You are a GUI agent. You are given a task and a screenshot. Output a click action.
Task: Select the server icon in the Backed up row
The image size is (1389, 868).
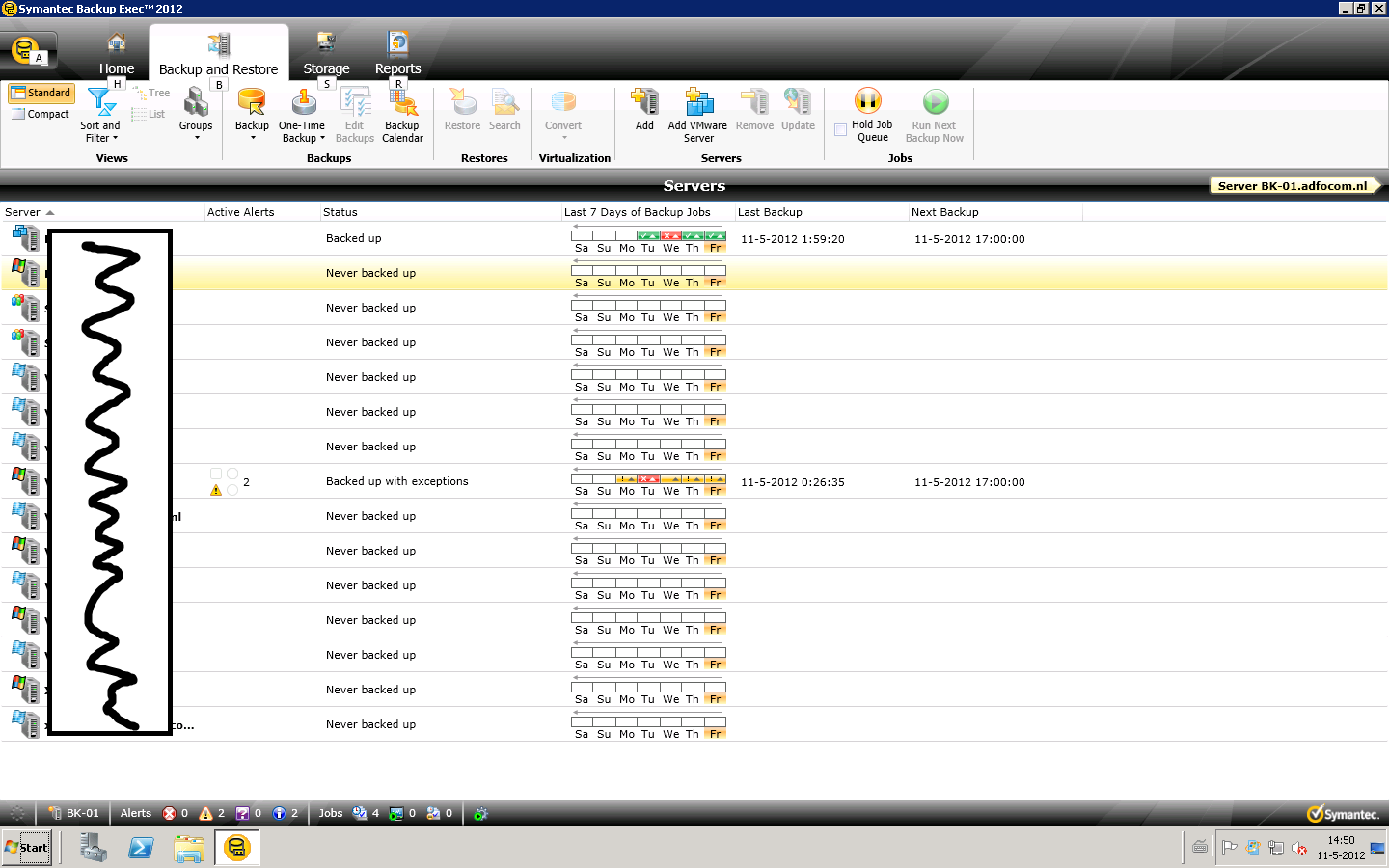(x=26, y=238)
